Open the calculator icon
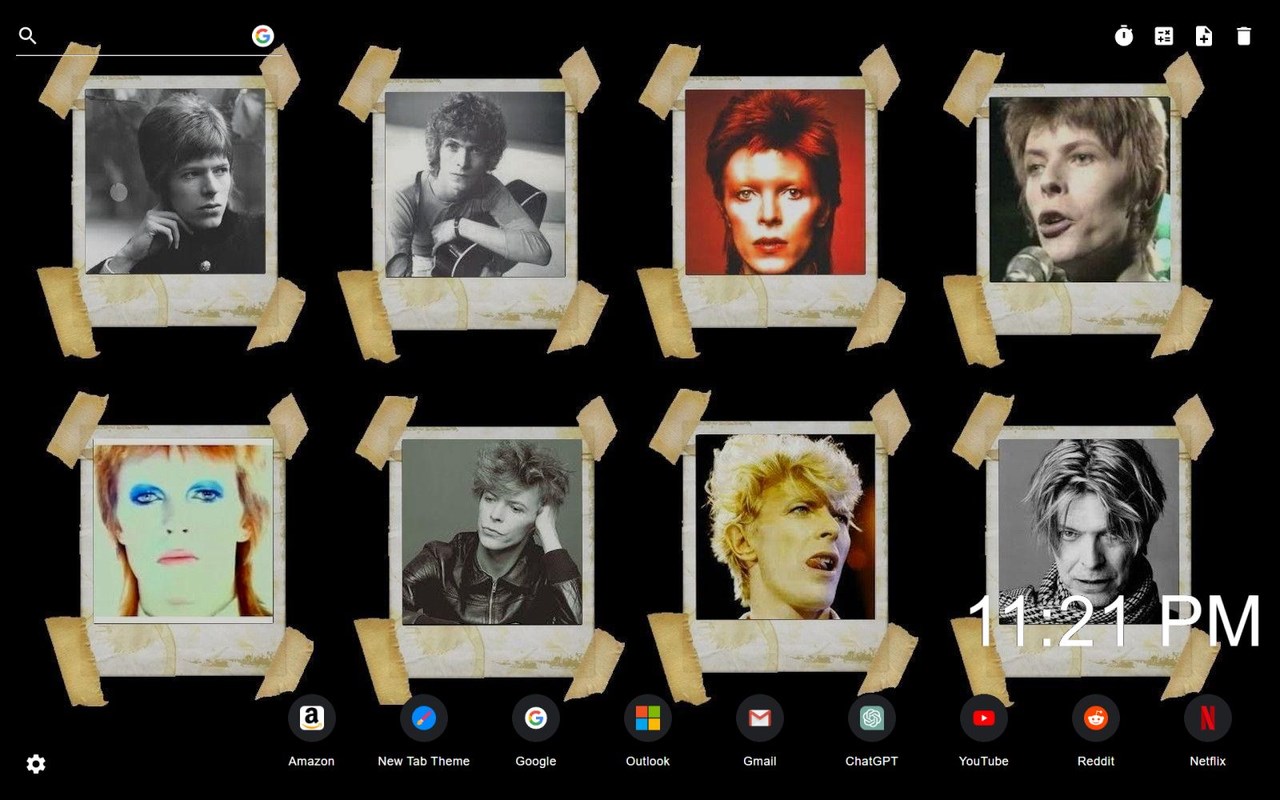The height and width of the screenshot is (800, 1280). pyautogui.click(x=1164, y=36)
